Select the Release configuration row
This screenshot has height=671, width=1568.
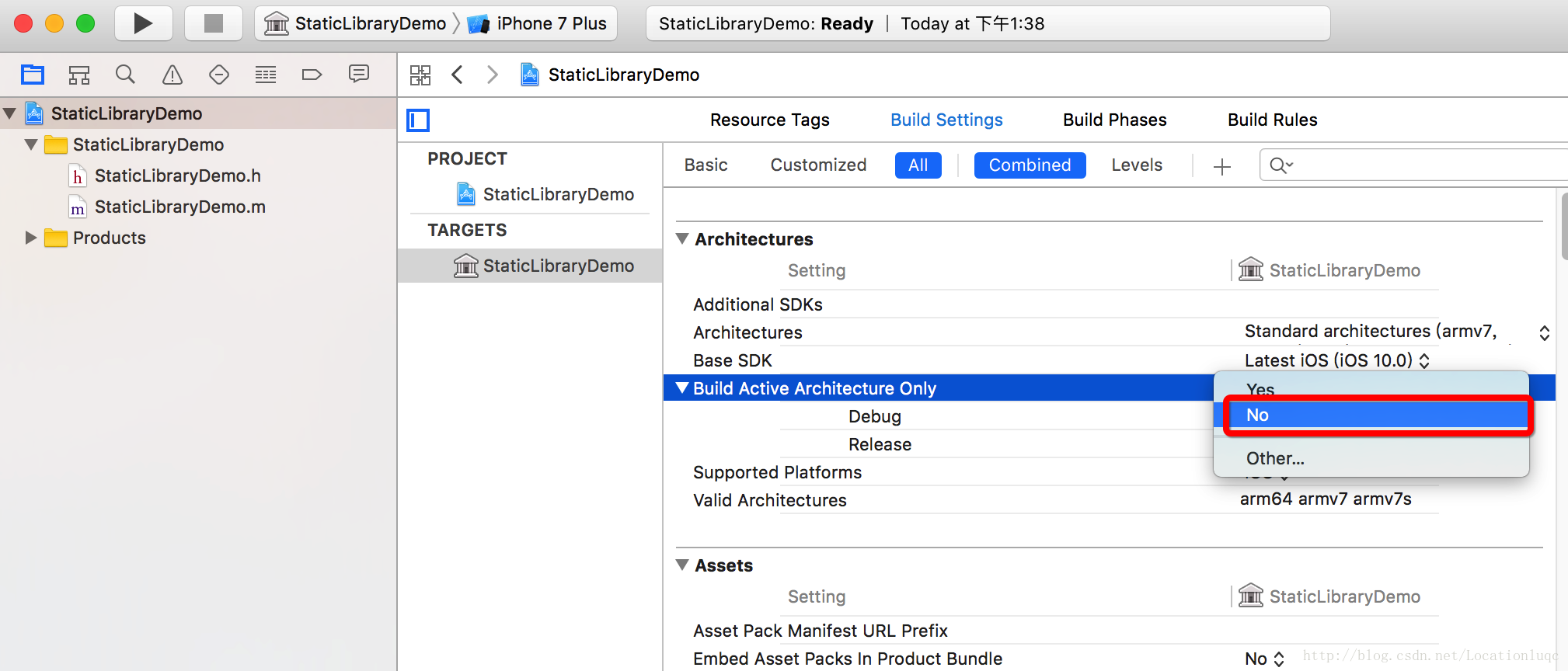[x=880, y=444]
